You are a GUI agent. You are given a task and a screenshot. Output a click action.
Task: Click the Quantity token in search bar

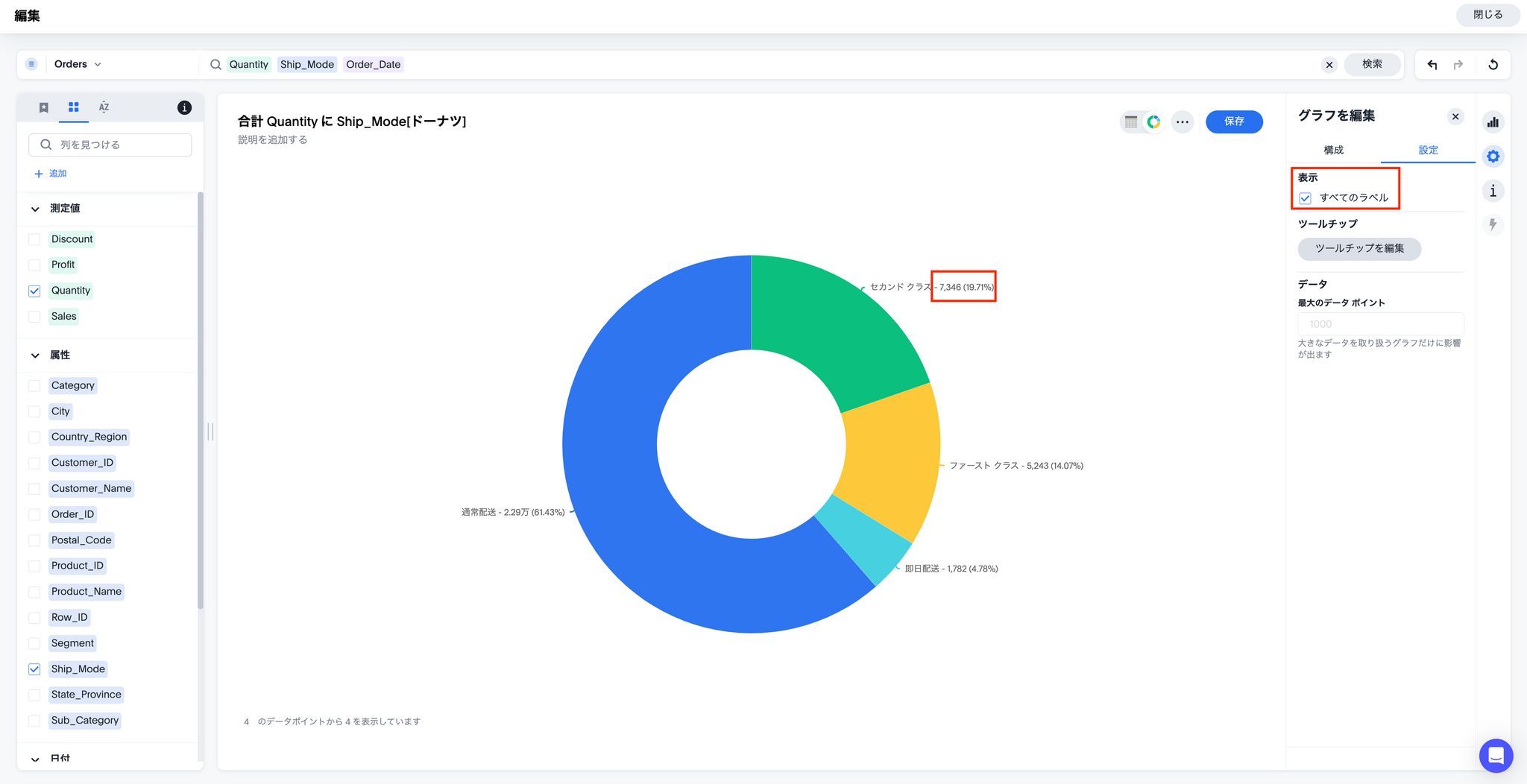click(248, 65)
